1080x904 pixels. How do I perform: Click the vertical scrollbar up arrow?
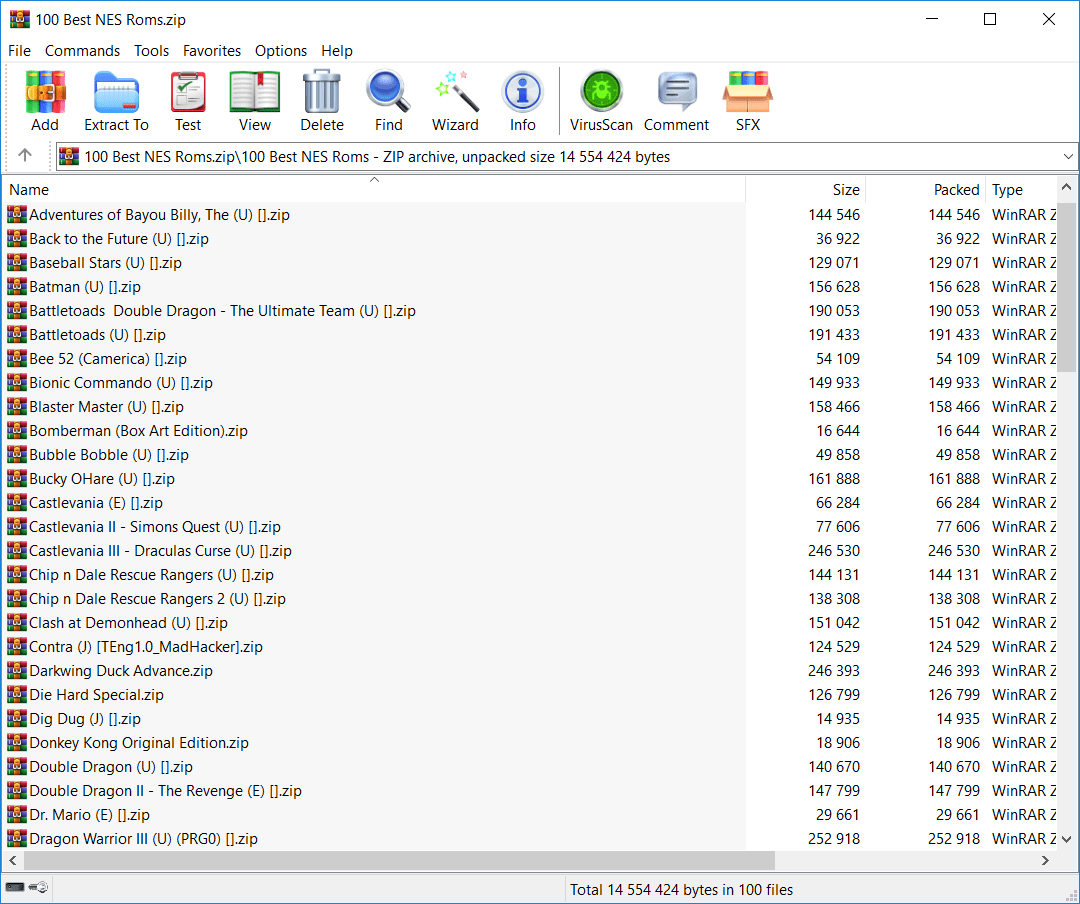tap(1067, 187)
